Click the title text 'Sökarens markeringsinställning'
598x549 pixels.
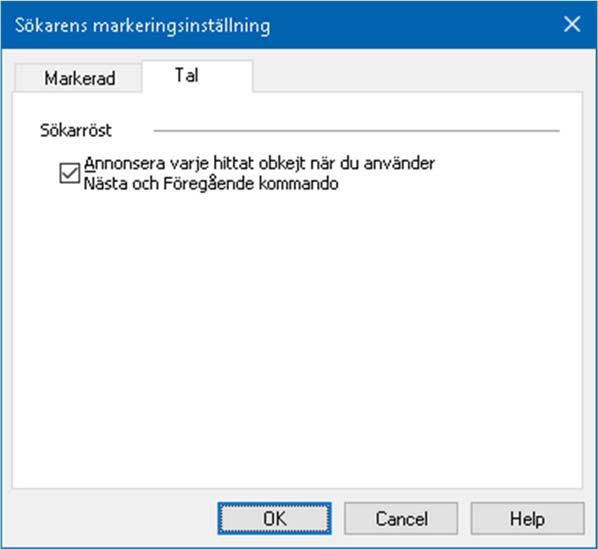pyautogui.click(x=143, y=26)
